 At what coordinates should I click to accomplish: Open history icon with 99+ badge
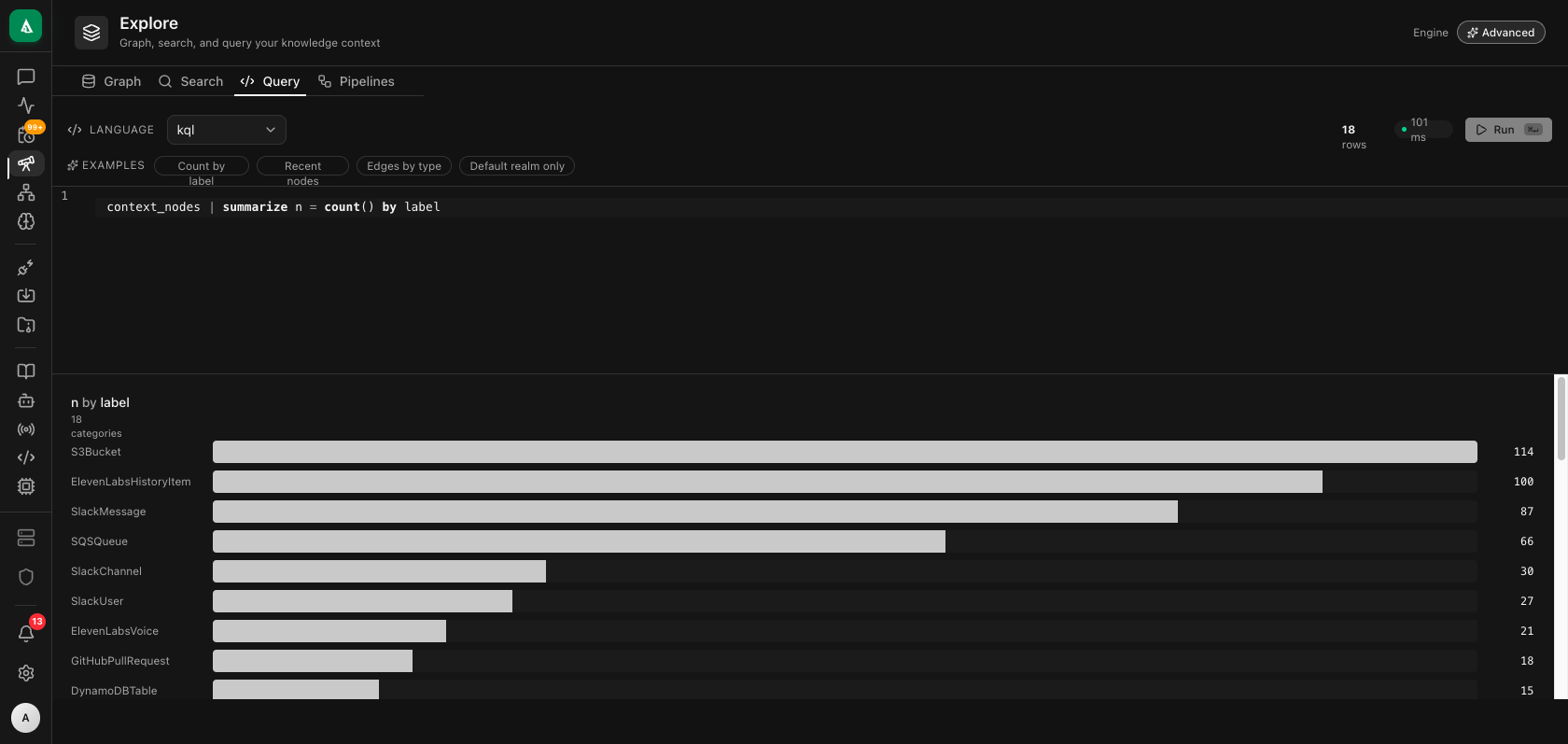26,135
